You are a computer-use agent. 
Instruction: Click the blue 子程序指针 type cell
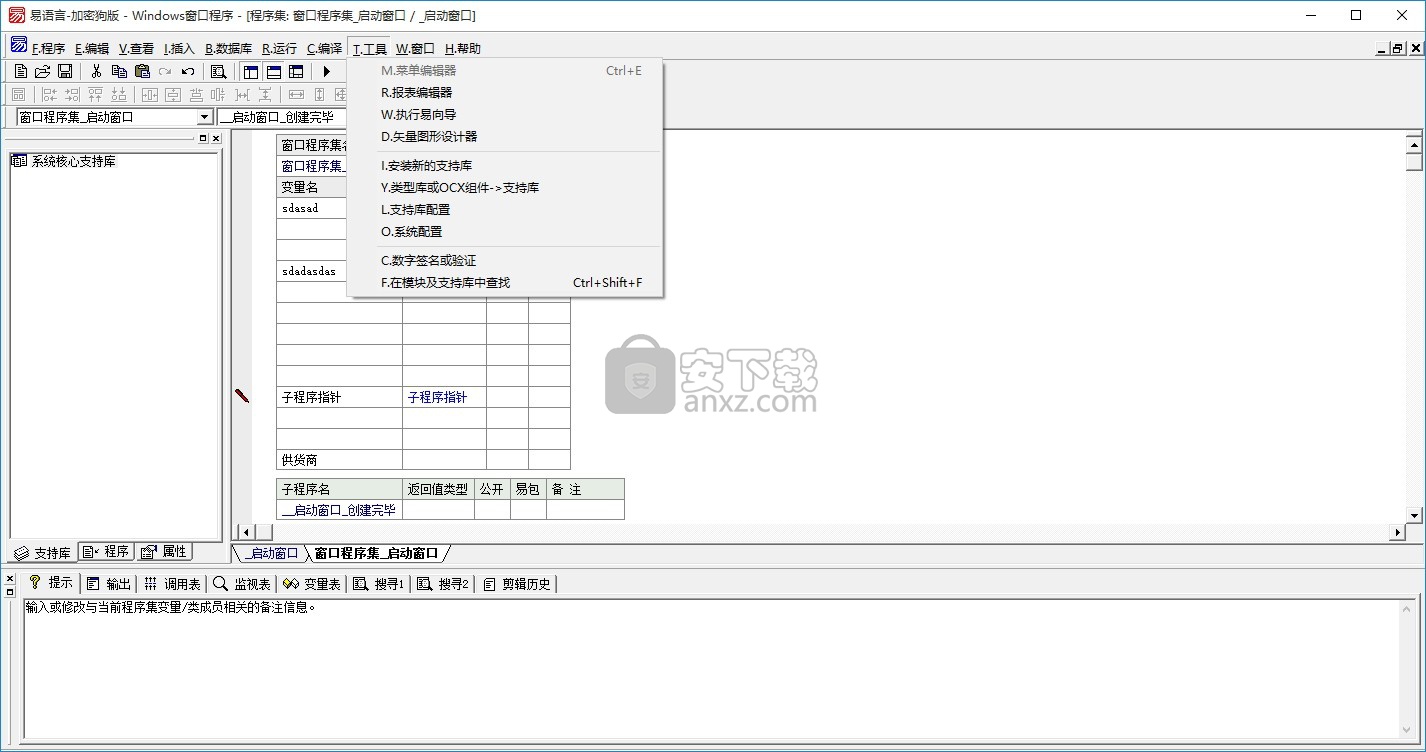[x=444, y=397]
